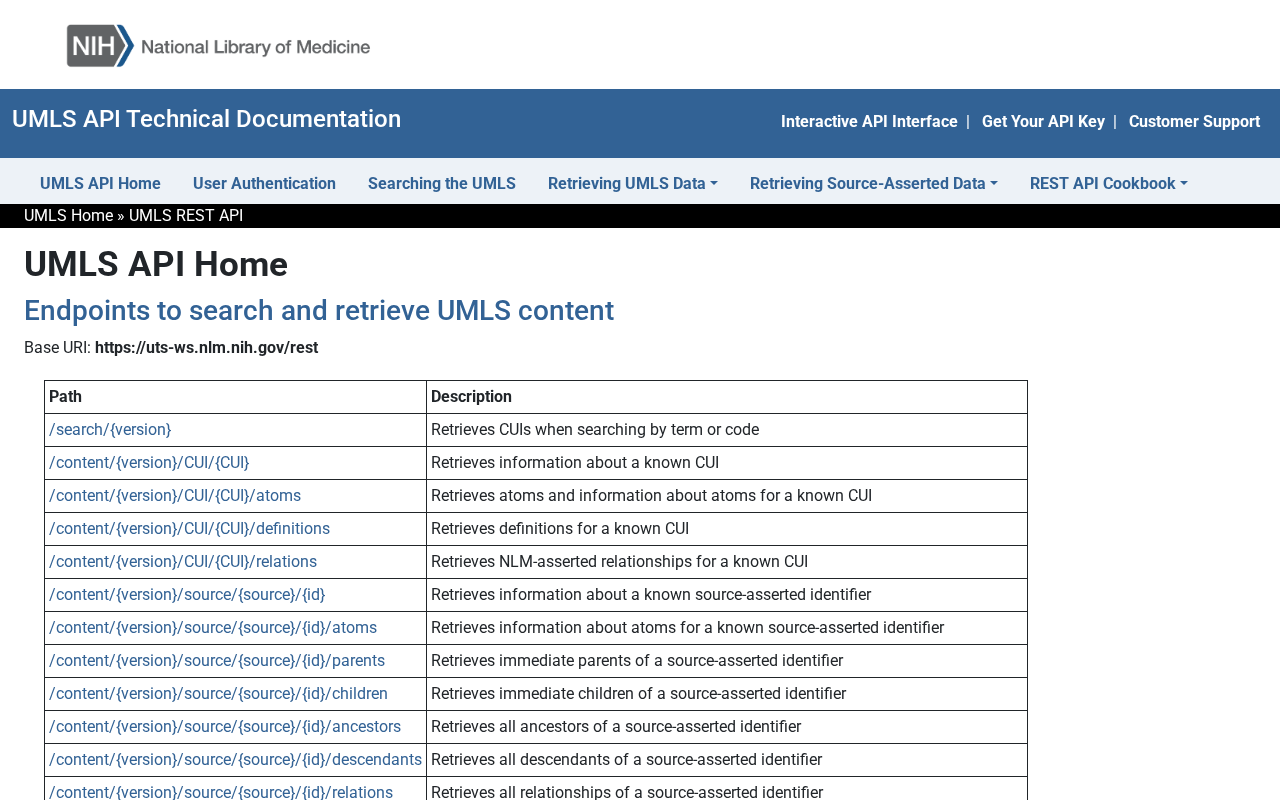Open /content/{version}/source/{source}/{id} link

coord(187,595)
